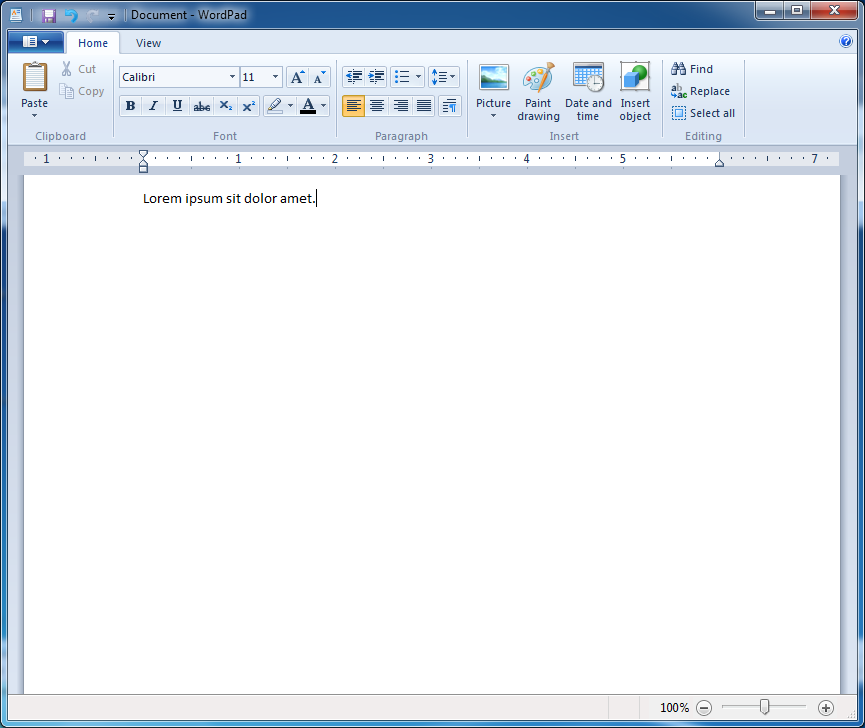Redo the last undone action
The width and height of the screenshot is (865, 728).
[x=92, y=15]
